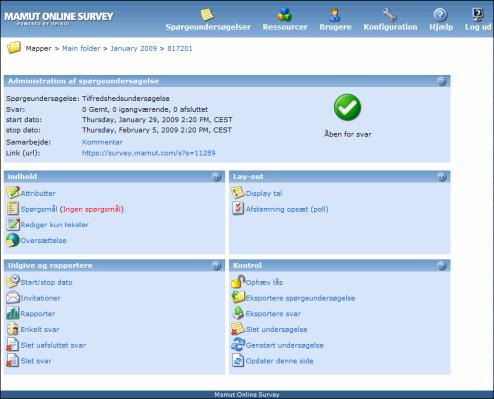Click the Eksportere svar icon
This screenshot has height=399, width=494.
coord(238,313)
